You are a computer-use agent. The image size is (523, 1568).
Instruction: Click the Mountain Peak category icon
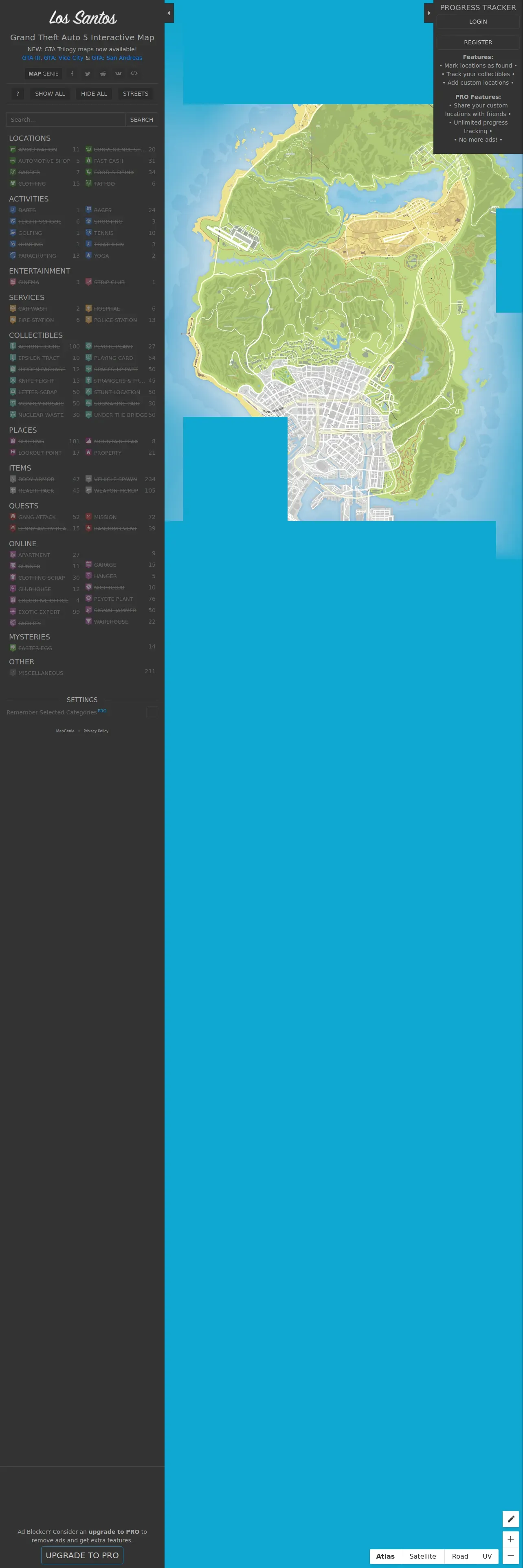(88, 441)
